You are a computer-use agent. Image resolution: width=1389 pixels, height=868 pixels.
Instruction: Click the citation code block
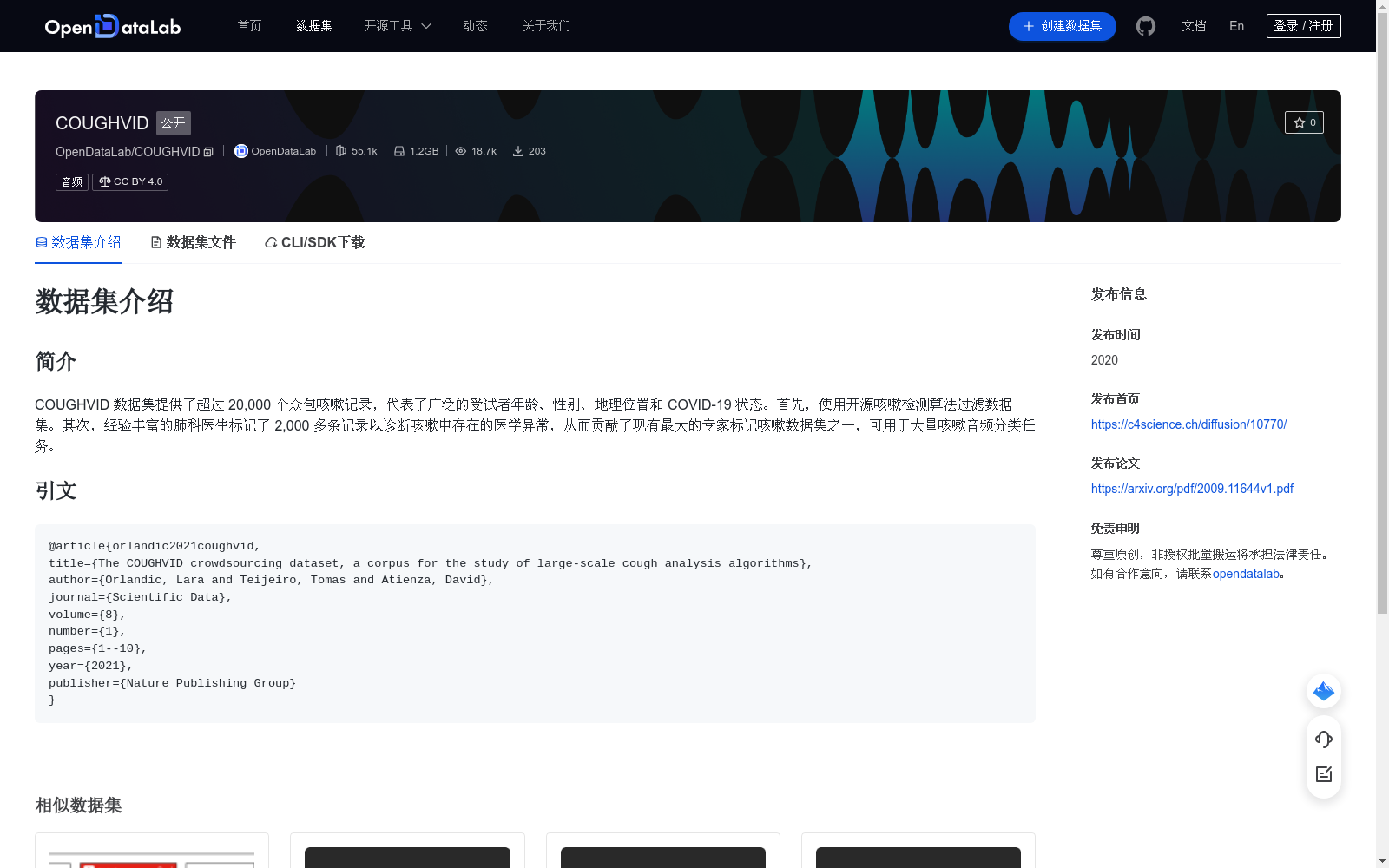click(535, 623)
